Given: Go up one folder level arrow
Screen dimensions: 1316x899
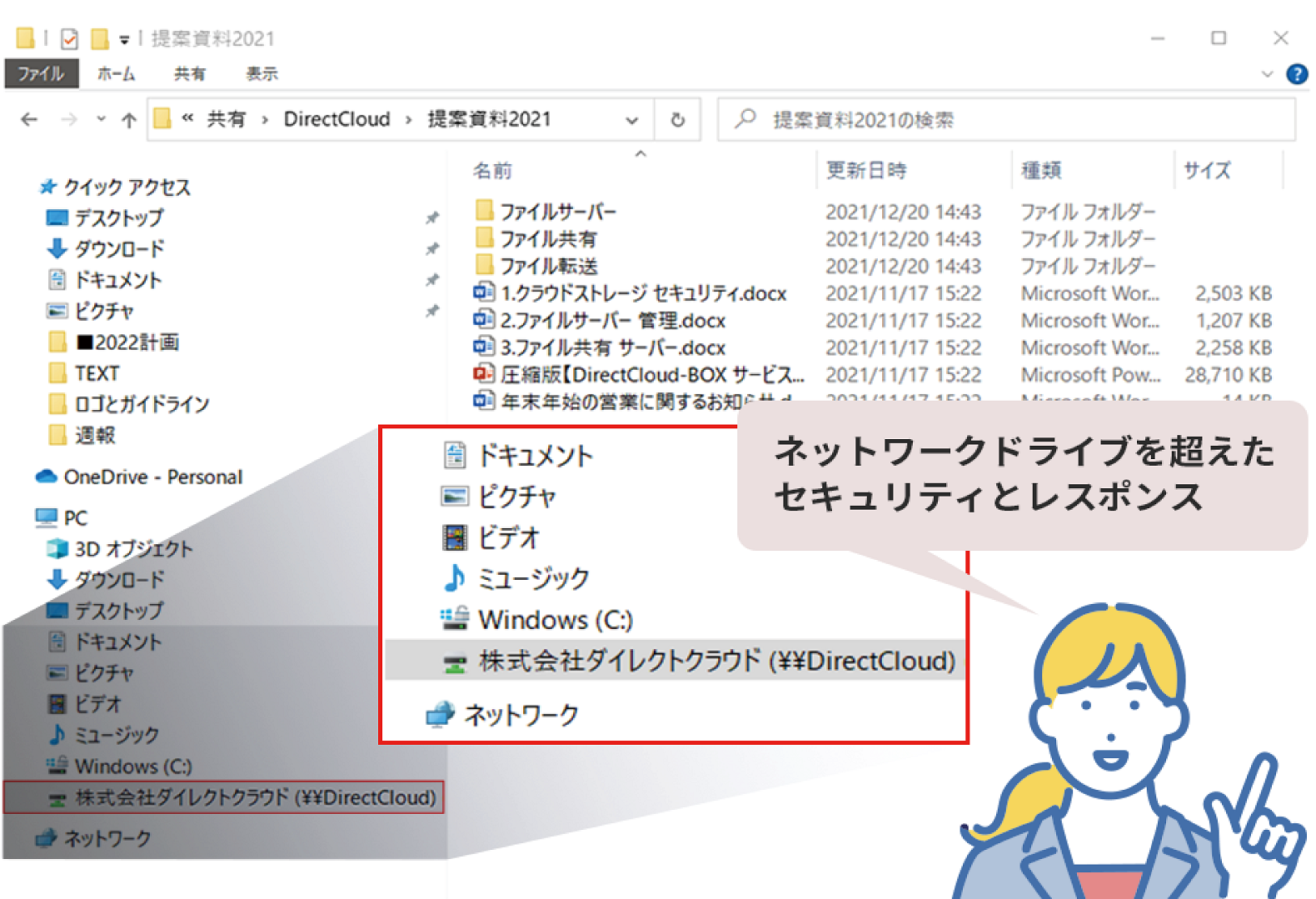Looking at the screenshot, I should (128, 120).
